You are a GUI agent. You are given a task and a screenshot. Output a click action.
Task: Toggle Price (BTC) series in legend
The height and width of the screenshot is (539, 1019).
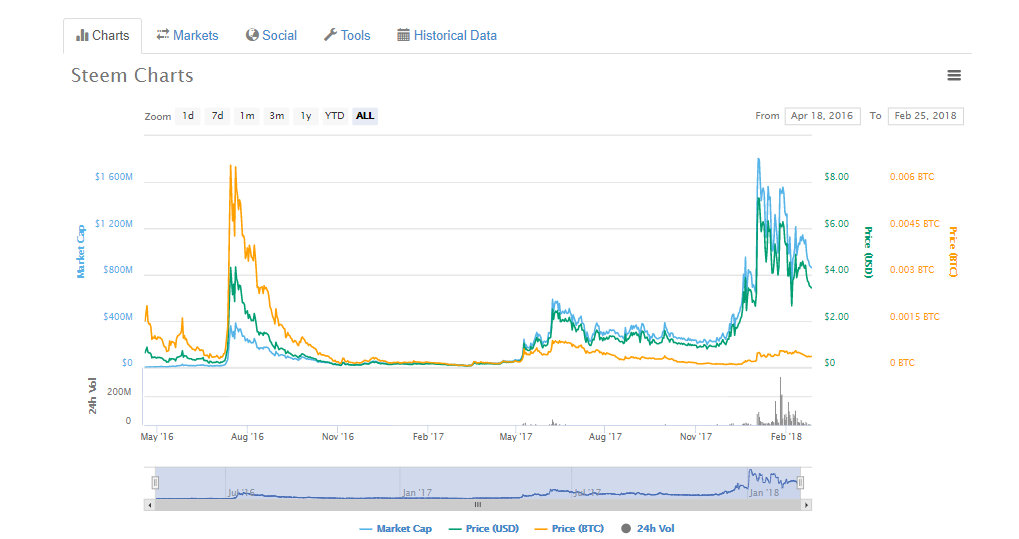[x=569, y=529]
